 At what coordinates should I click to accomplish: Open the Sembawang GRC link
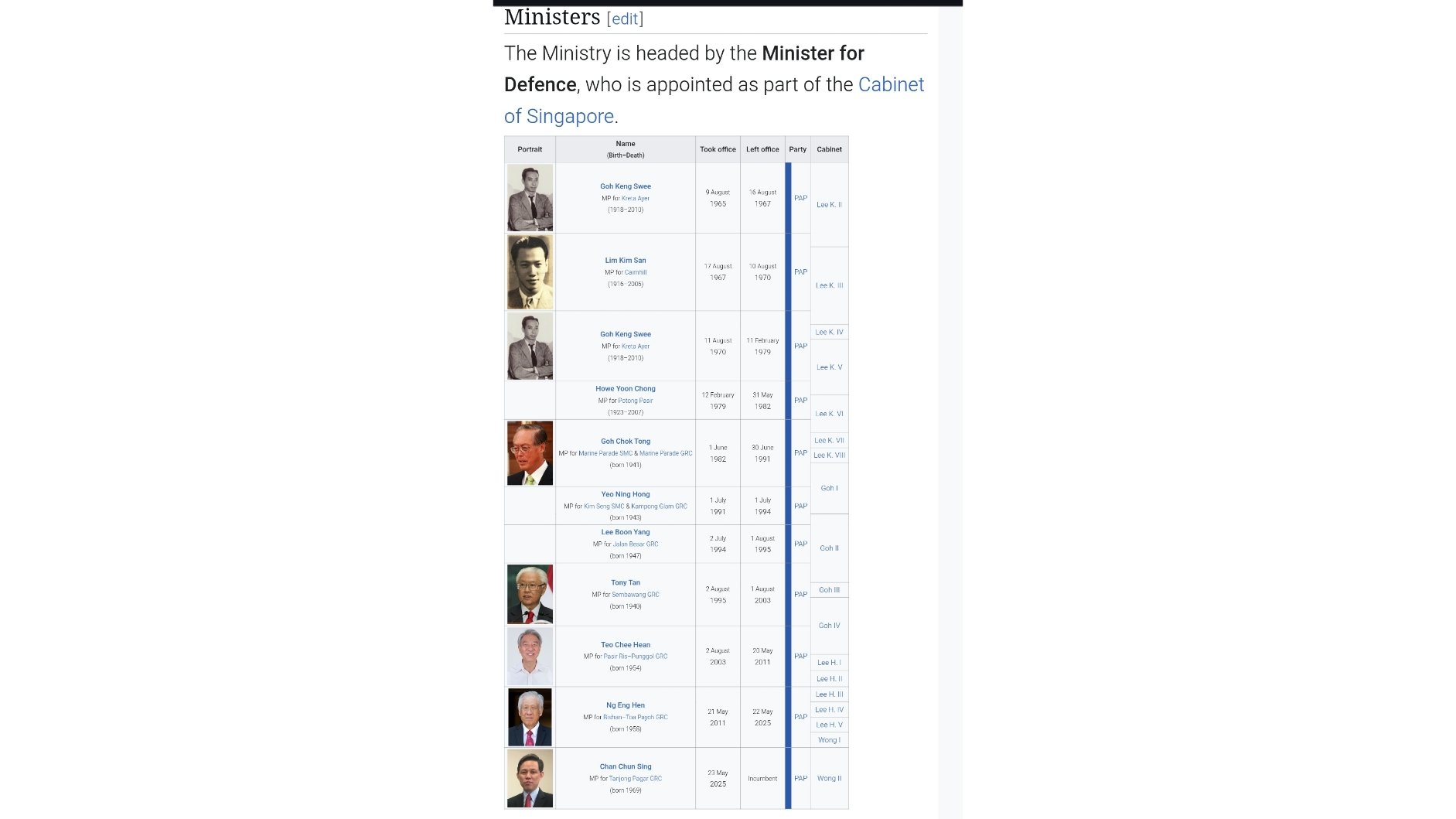(x=636, y=595)
